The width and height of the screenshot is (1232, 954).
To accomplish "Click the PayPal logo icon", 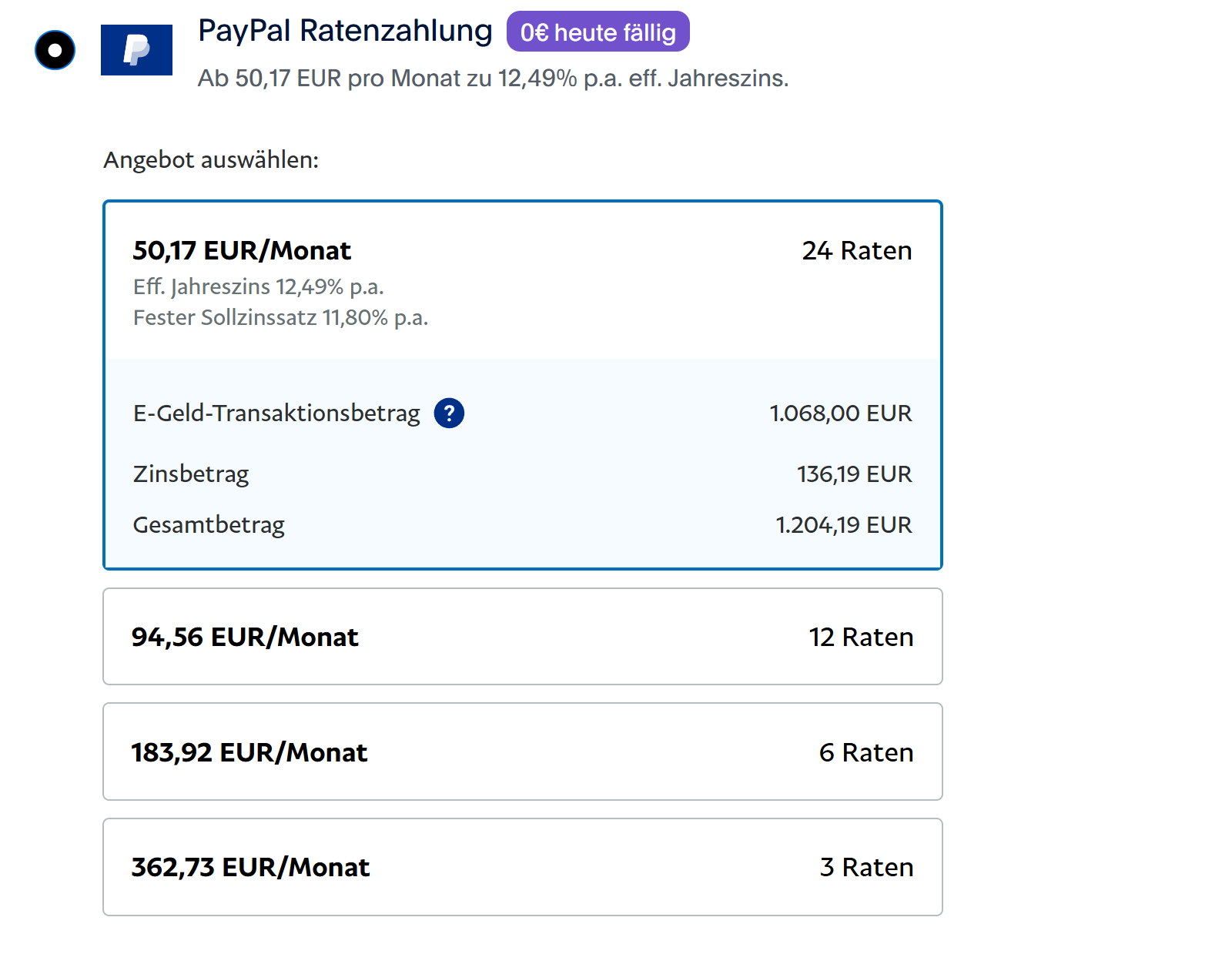I will click(x=136, y=50).
